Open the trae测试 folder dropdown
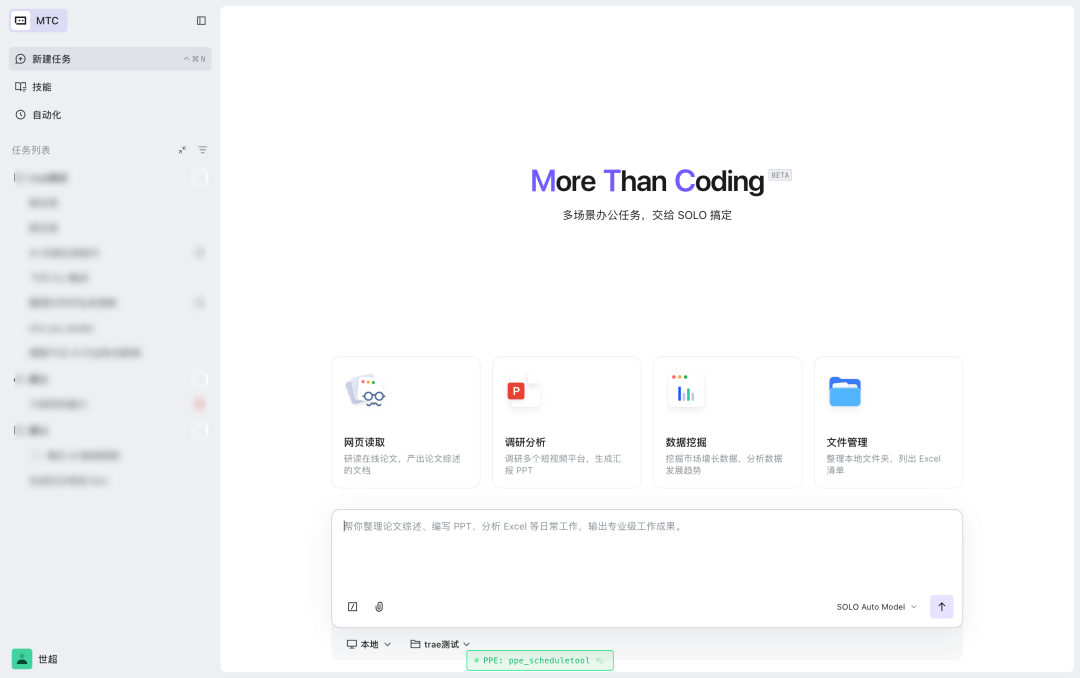The image size is (1080, 678). 440,645
